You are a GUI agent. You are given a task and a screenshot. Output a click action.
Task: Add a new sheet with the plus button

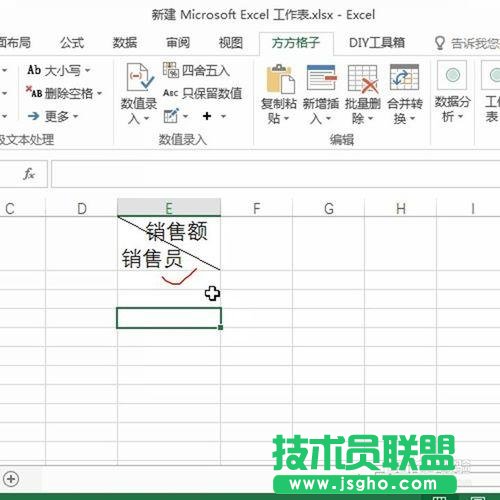11,479
